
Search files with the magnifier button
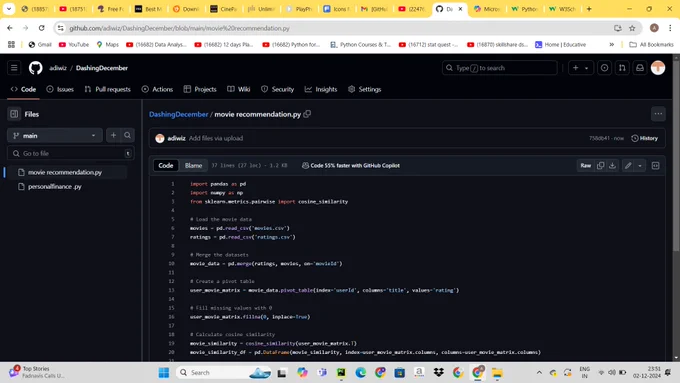pos(128,135)
